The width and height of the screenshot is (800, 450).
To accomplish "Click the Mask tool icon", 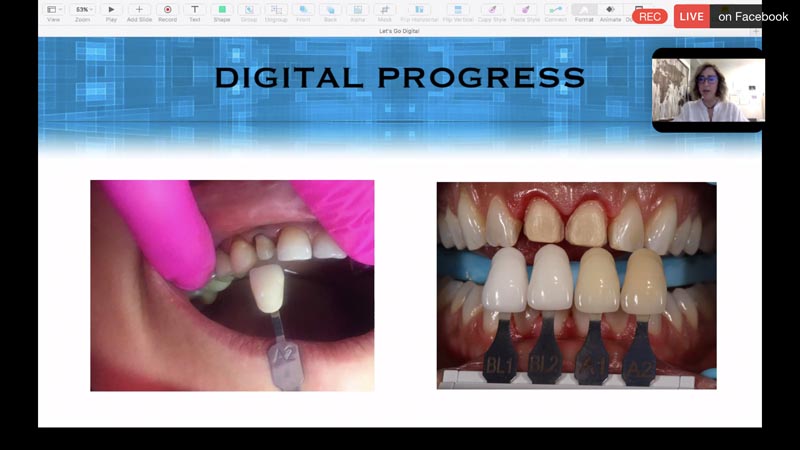I will click(384, 10).
